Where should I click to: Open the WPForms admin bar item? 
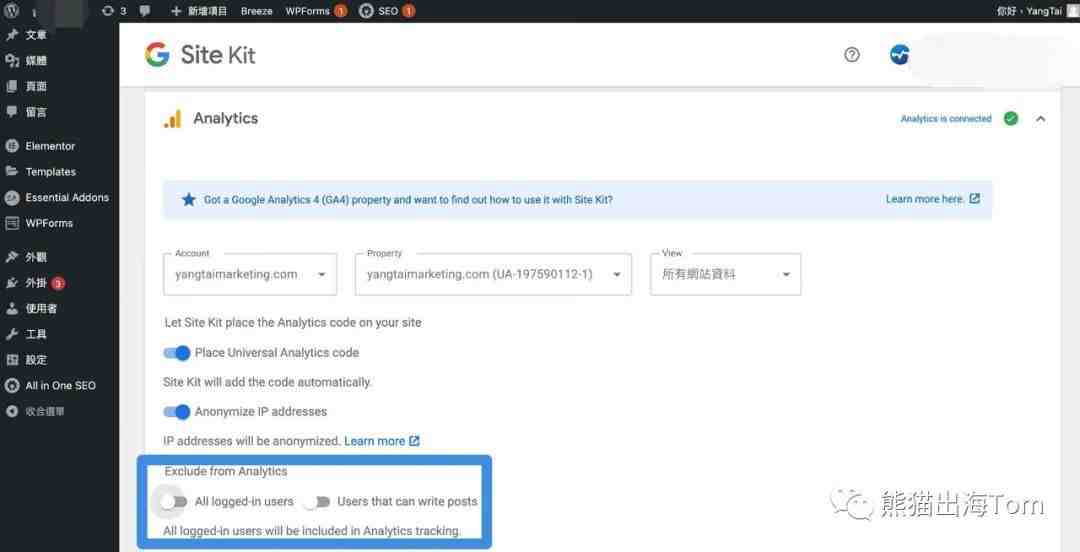316,11
